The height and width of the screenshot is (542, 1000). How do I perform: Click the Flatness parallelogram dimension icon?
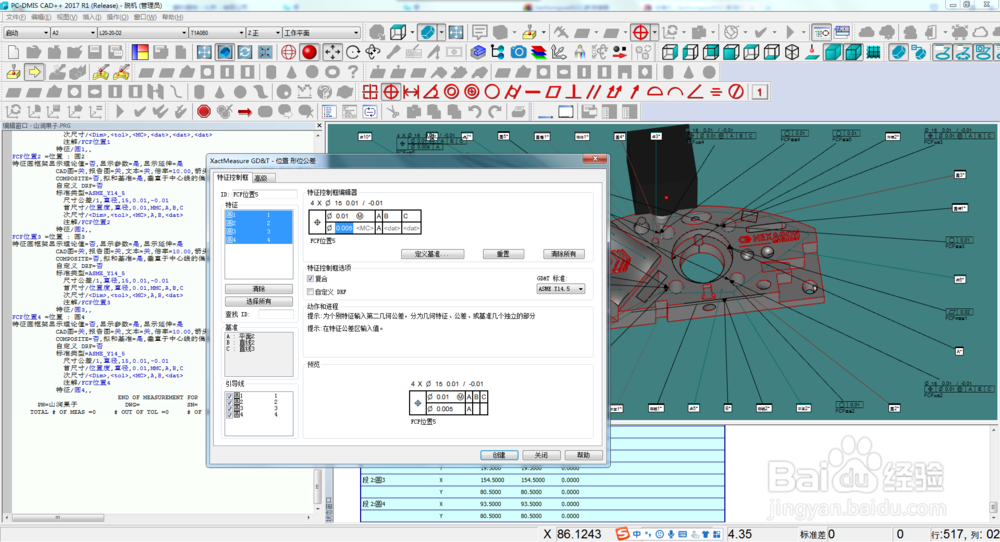coord(552,92)
